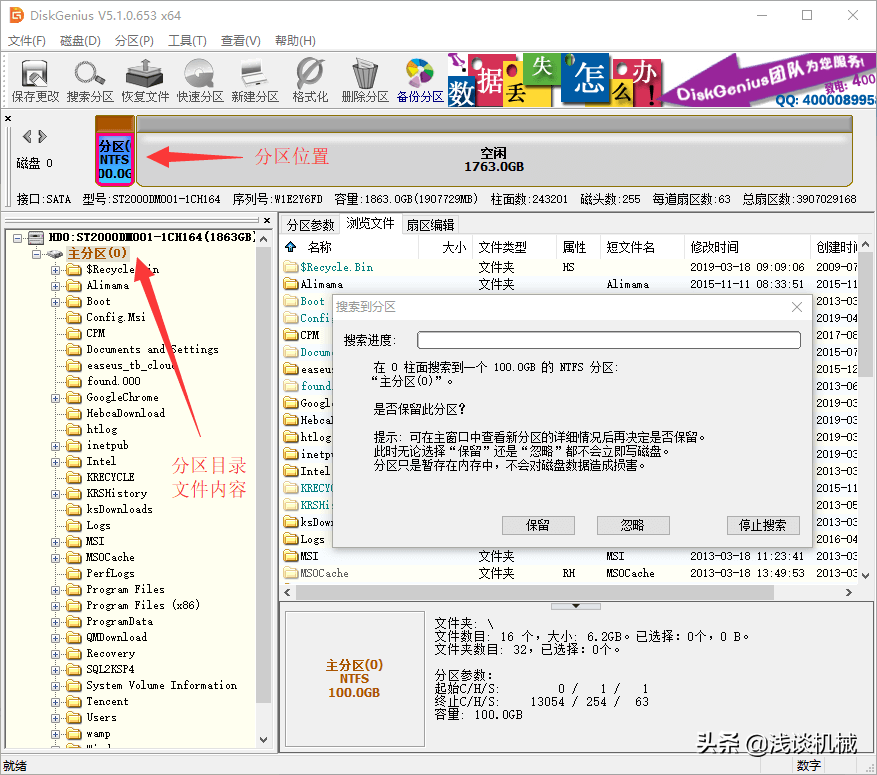Click the horizontal scrollbar of the file list
This screenshot has height=775, width=877.
(x=535, y=592)
